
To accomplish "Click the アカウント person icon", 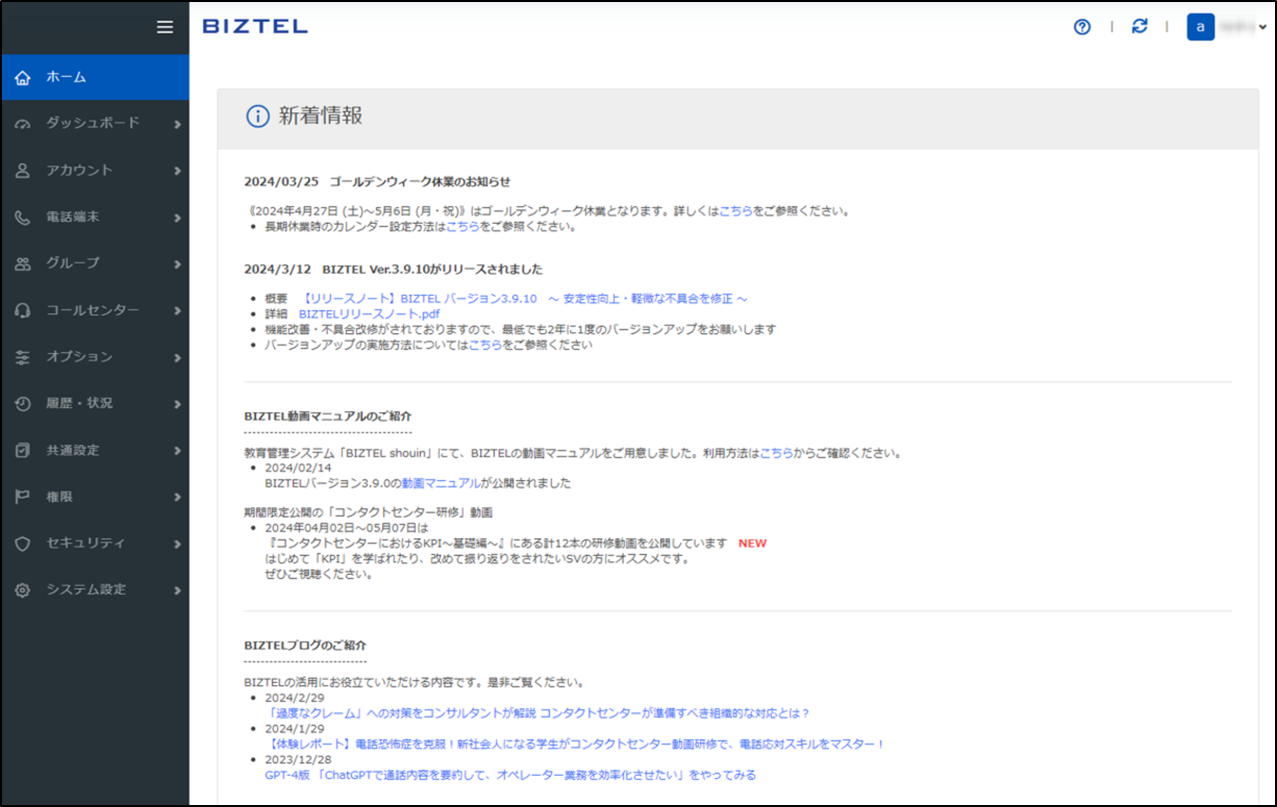I will [x=23, y=171].
